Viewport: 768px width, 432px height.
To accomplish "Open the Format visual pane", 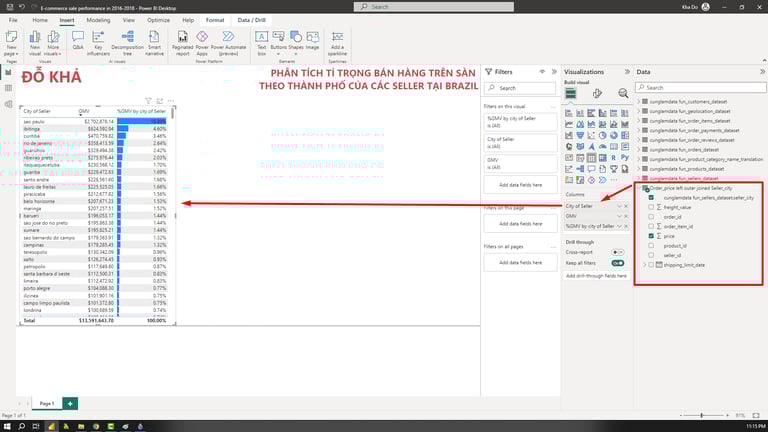I will pyautogui.click(x=597, y=93).
